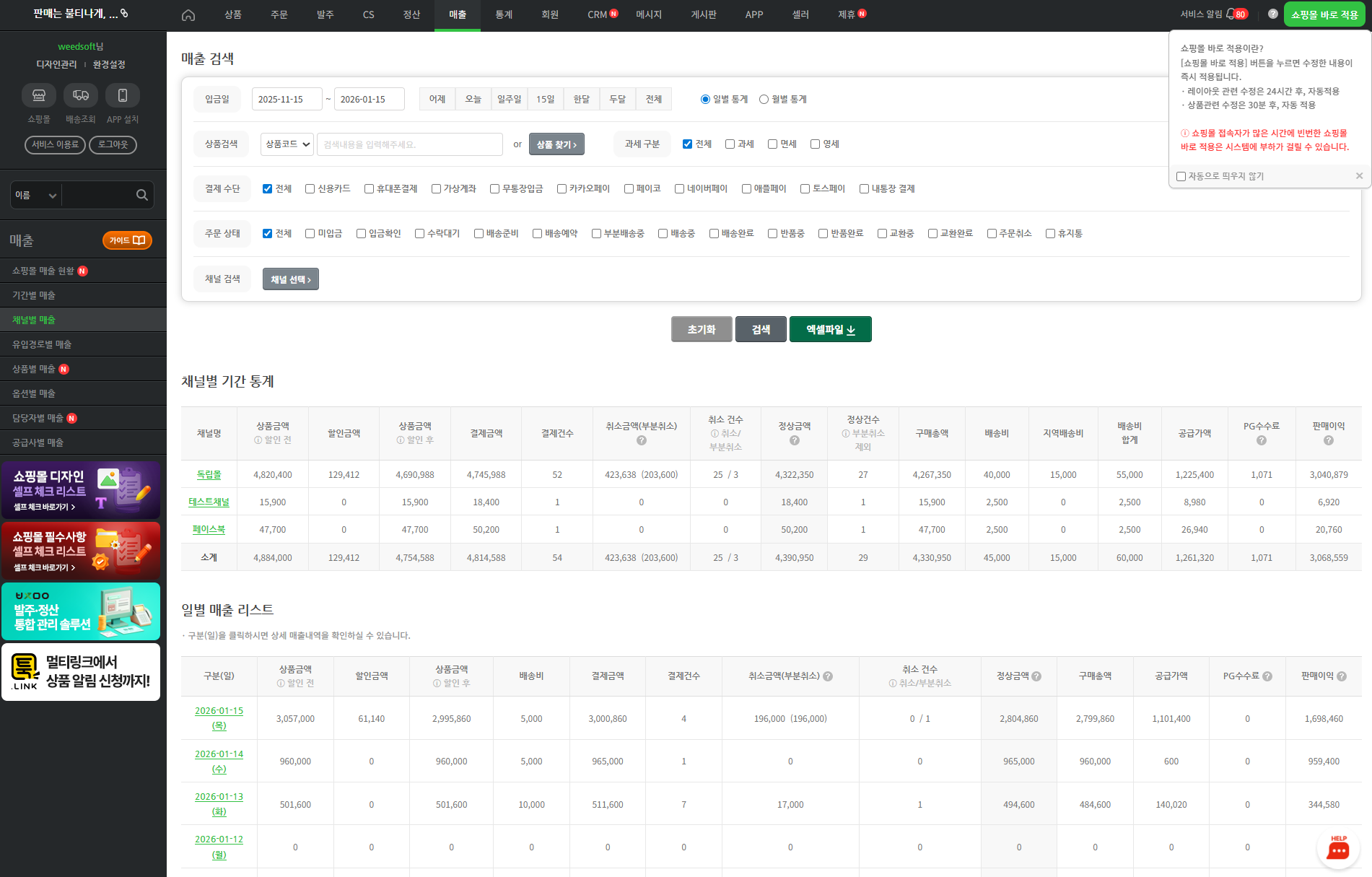Open the 통계 menu in top navigation

click(x=504, y=14)
